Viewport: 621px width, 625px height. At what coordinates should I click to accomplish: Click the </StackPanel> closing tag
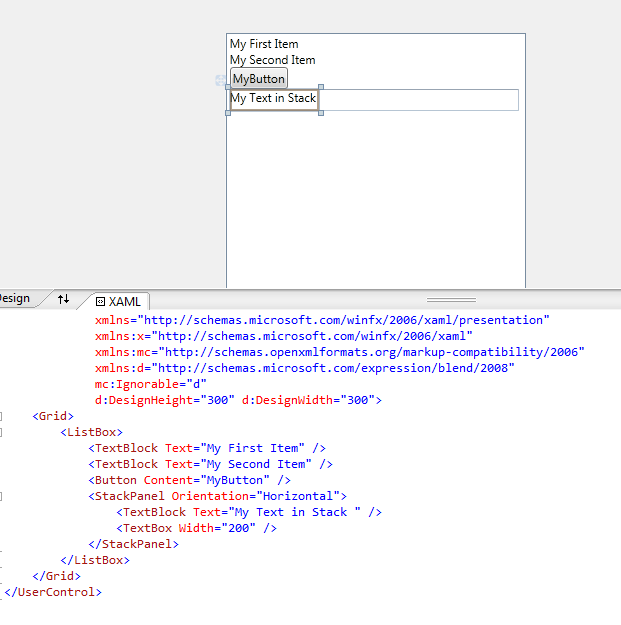coord(134,544)
